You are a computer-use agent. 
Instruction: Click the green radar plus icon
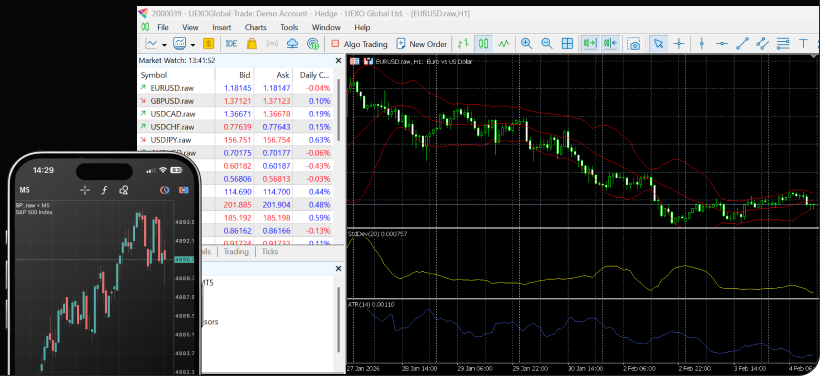313,44
